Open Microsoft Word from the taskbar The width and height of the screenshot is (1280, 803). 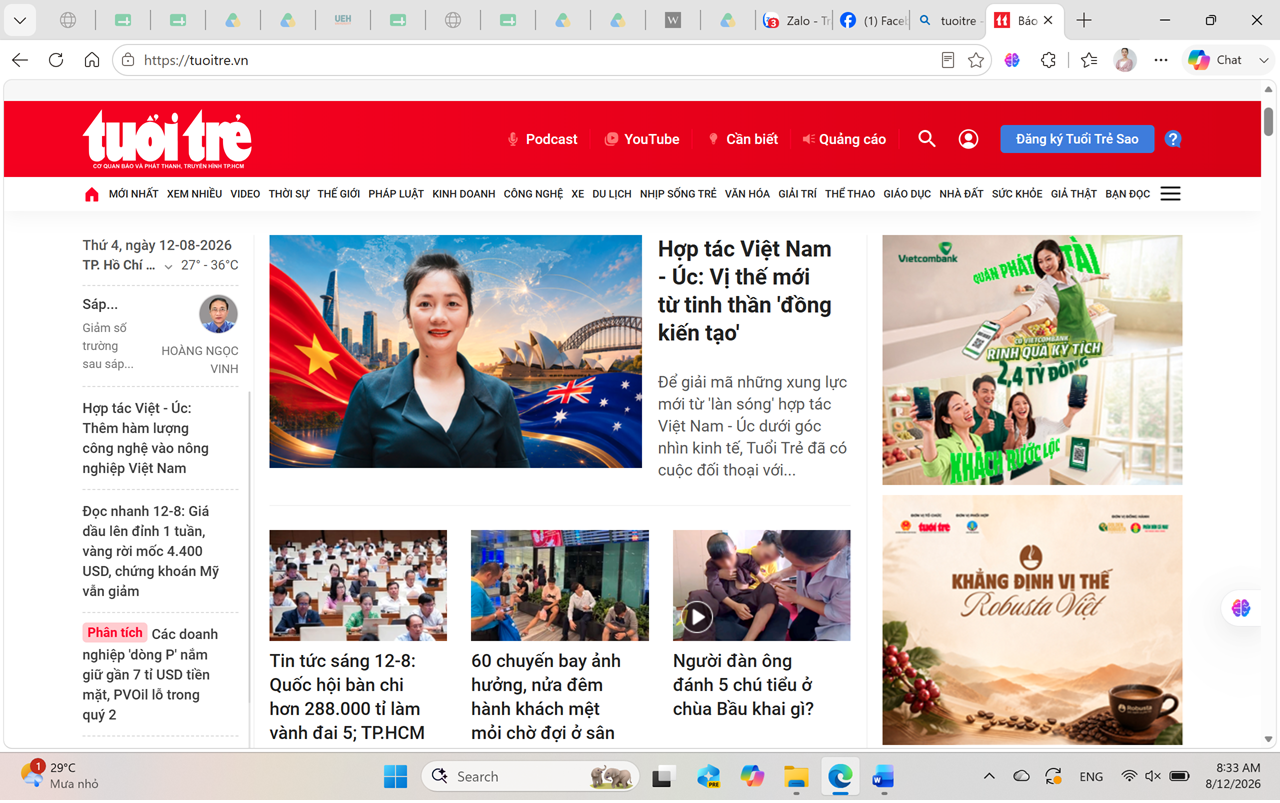(x=883, y=776)
